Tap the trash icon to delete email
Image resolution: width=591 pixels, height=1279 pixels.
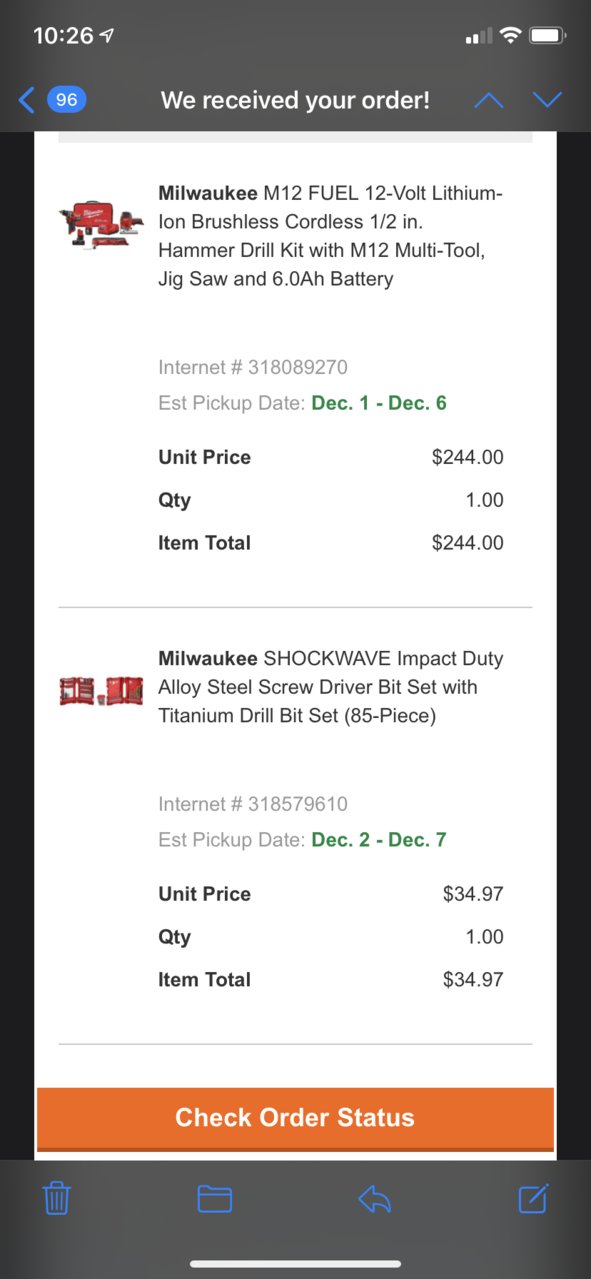[x=57, y=1197]
